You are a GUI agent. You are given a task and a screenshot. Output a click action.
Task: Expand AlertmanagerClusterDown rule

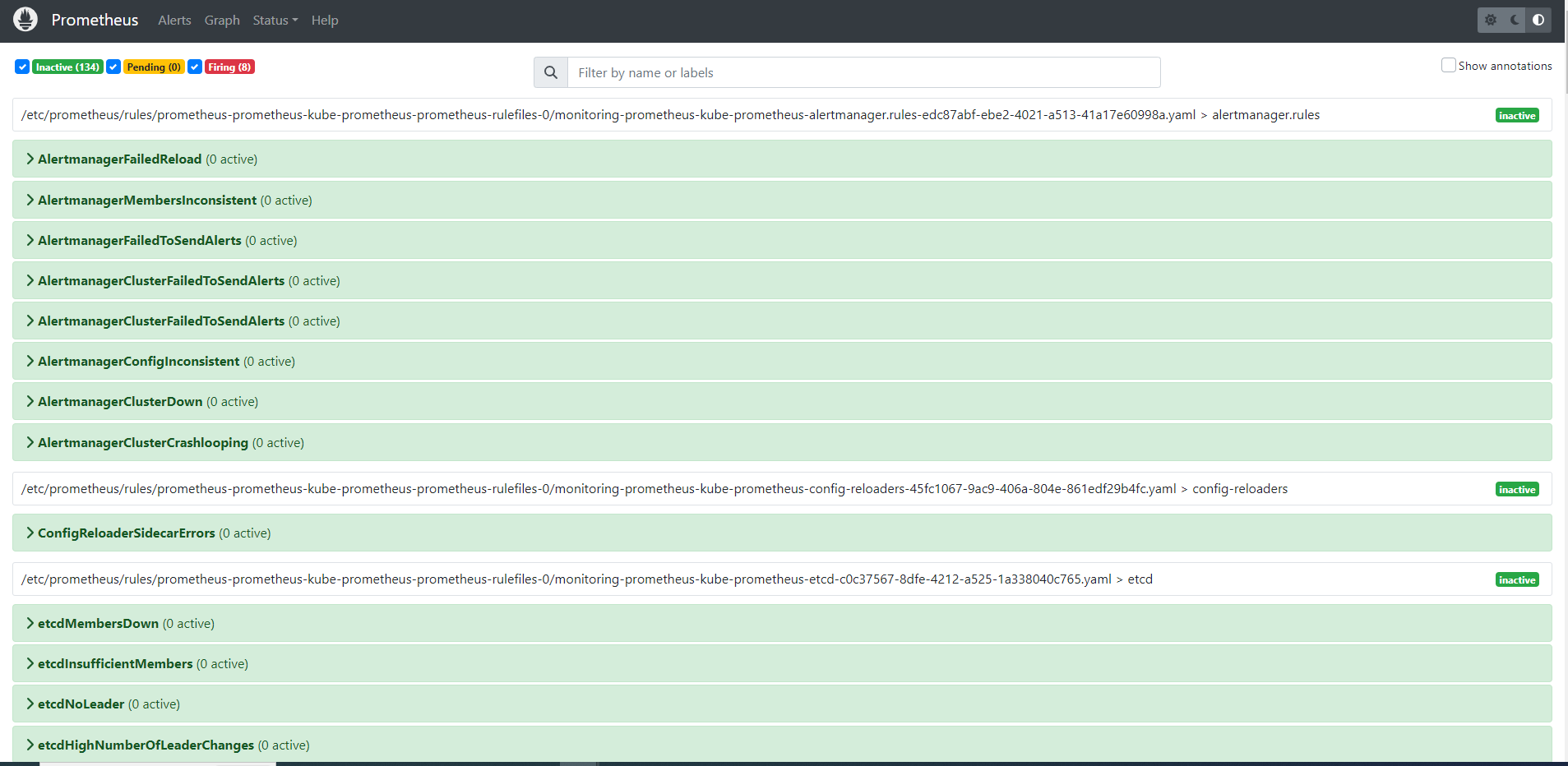coord(782,401)
